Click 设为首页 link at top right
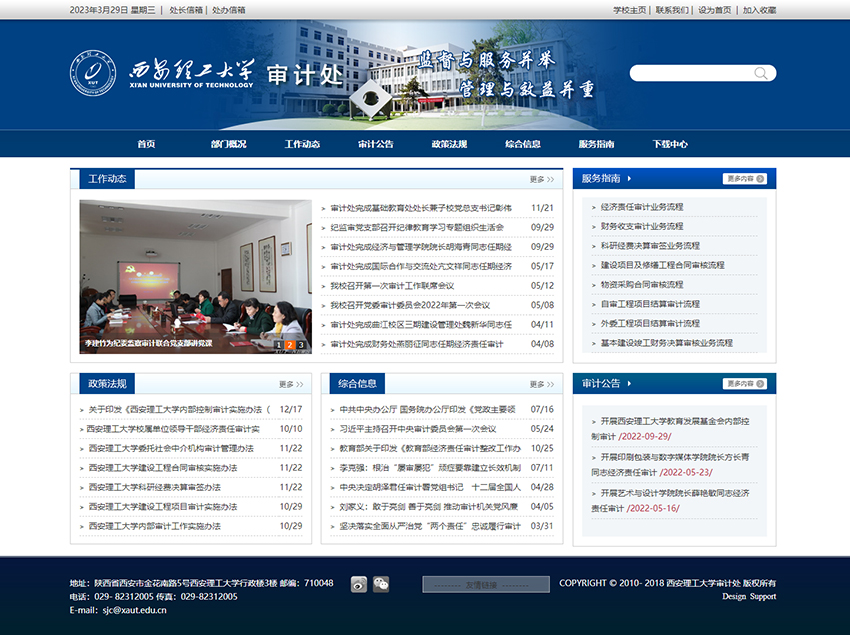The image size is (850, 635). click(714, 10)
